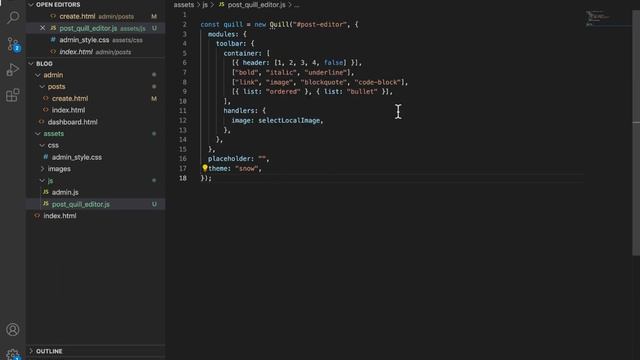The image size is (640, 360).
Task: Click the "#post-editor" string in code
Action: point(319,24)
